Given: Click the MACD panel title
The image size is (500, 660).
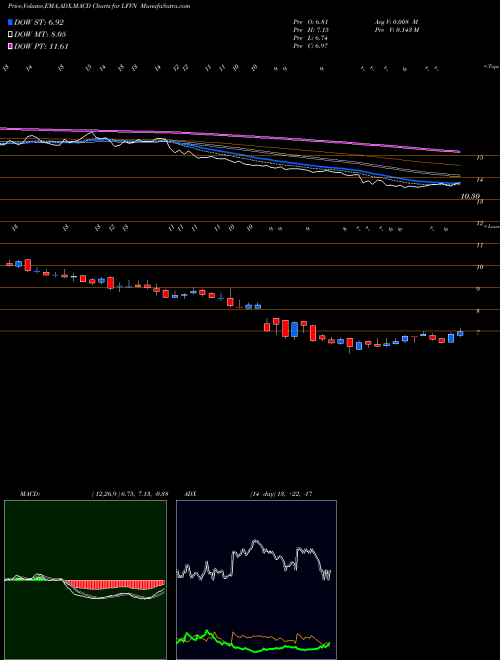Looking at the screenshot, I should [29, 494].
